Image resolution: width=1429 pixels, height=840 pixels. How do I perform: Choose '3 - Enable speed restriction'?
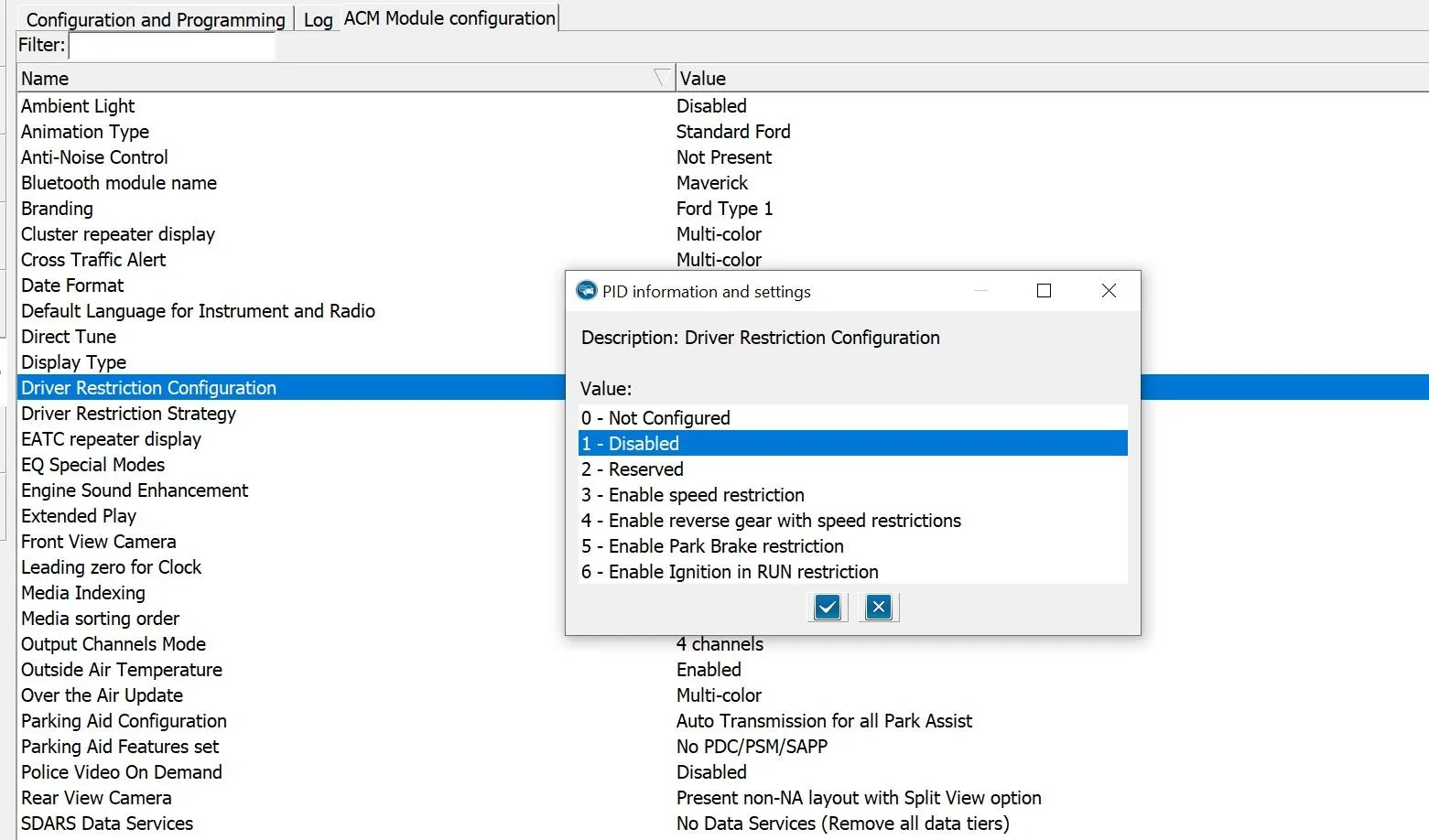click(853, 495)
